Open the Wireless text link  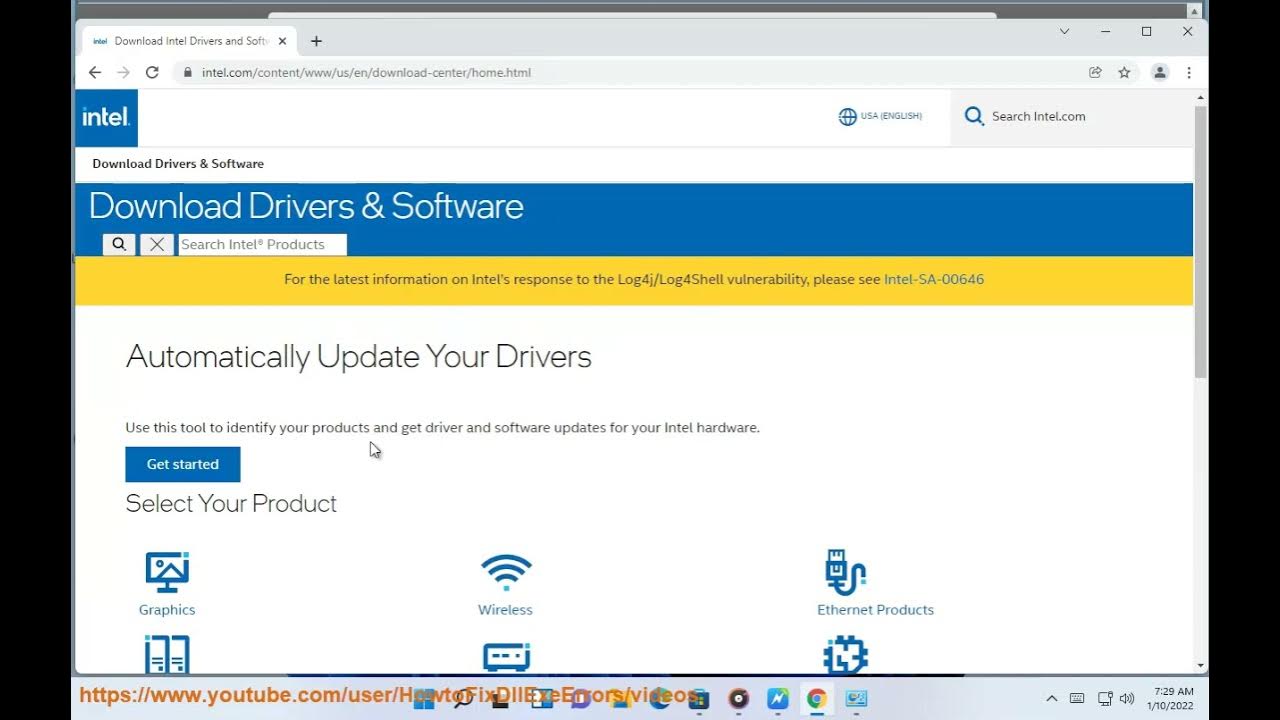point(505,610)
